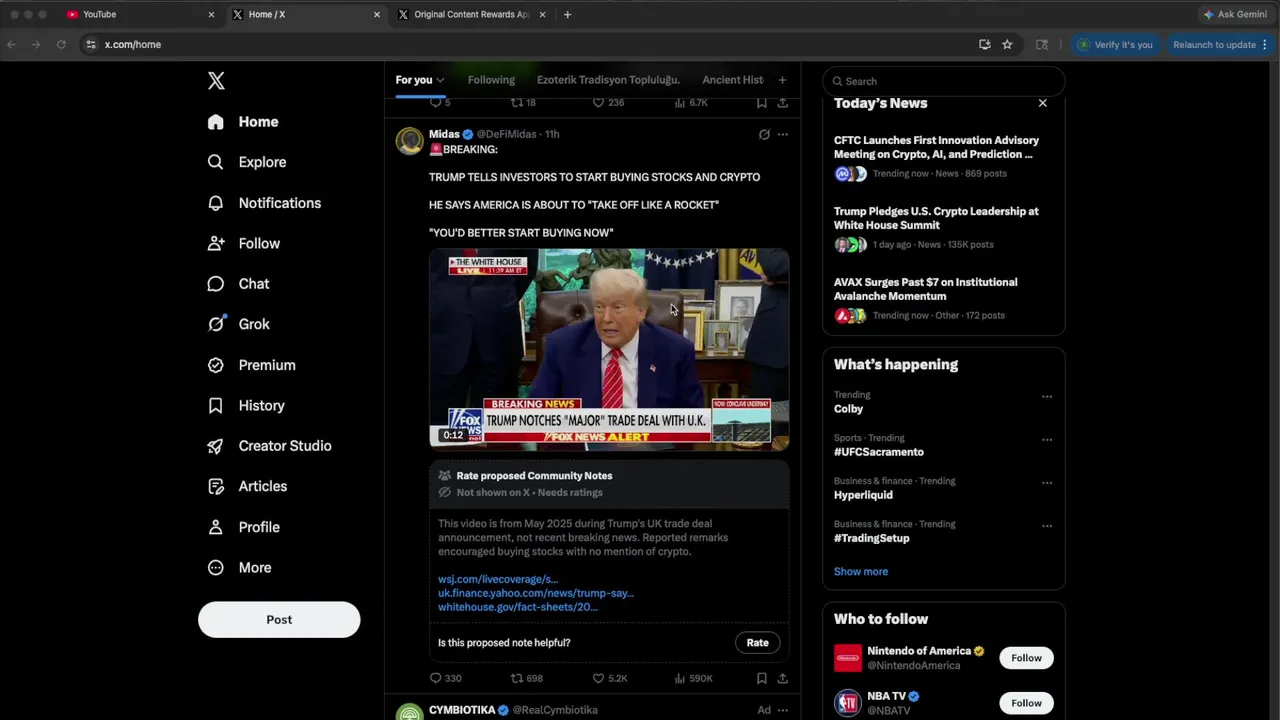Reply to the Midas post with 330 replies
Viewport: 1280px width, 720px height.
coord(446,678)
